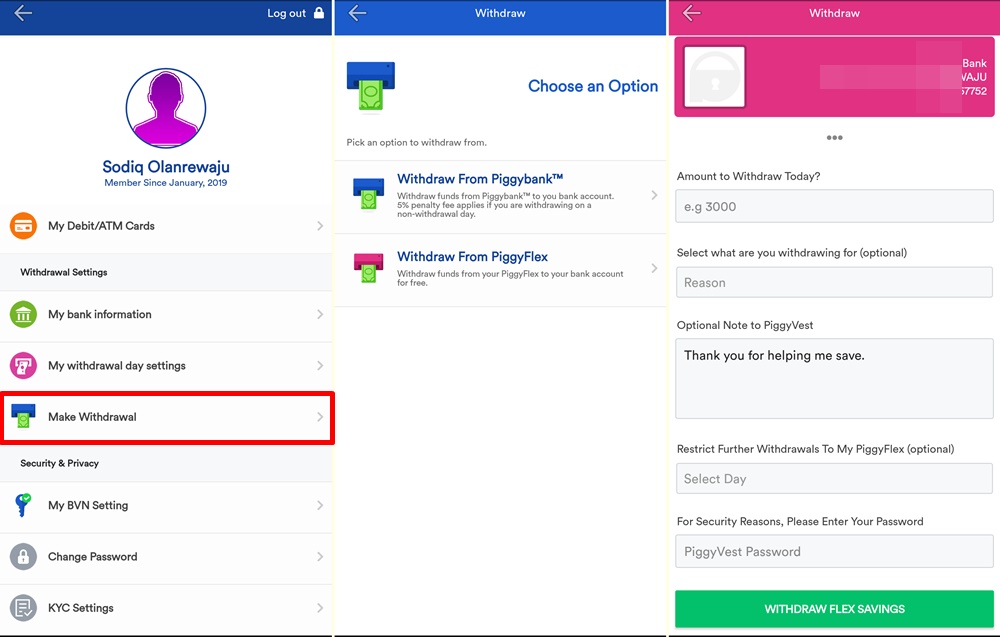Choose Withdraw From PiggyFlex
This screenshot has height=637, width=1000.
tap(500, 270)
